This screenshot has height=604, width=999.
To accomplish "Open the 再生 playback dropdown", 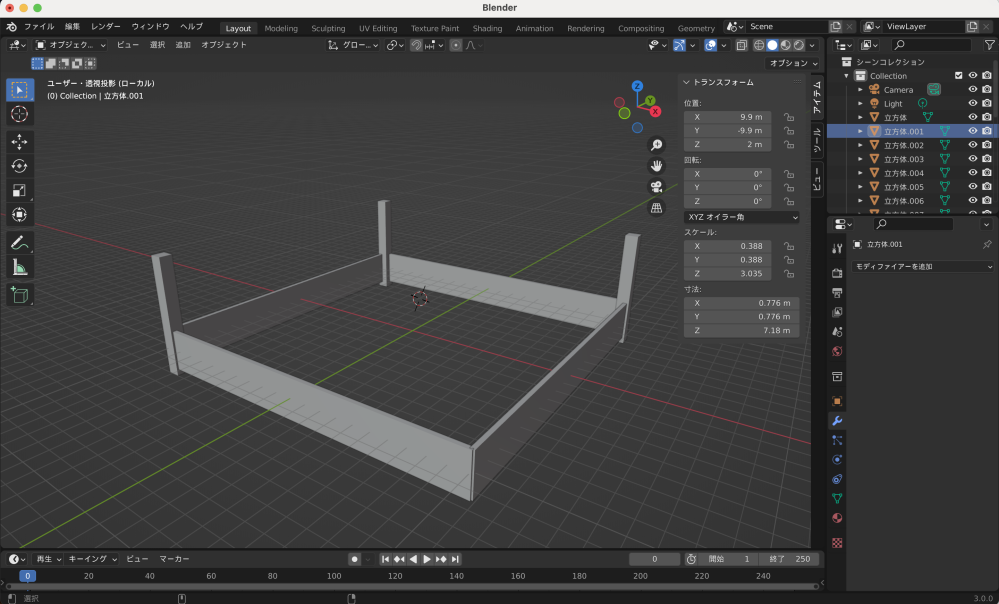I will (48, 559).
